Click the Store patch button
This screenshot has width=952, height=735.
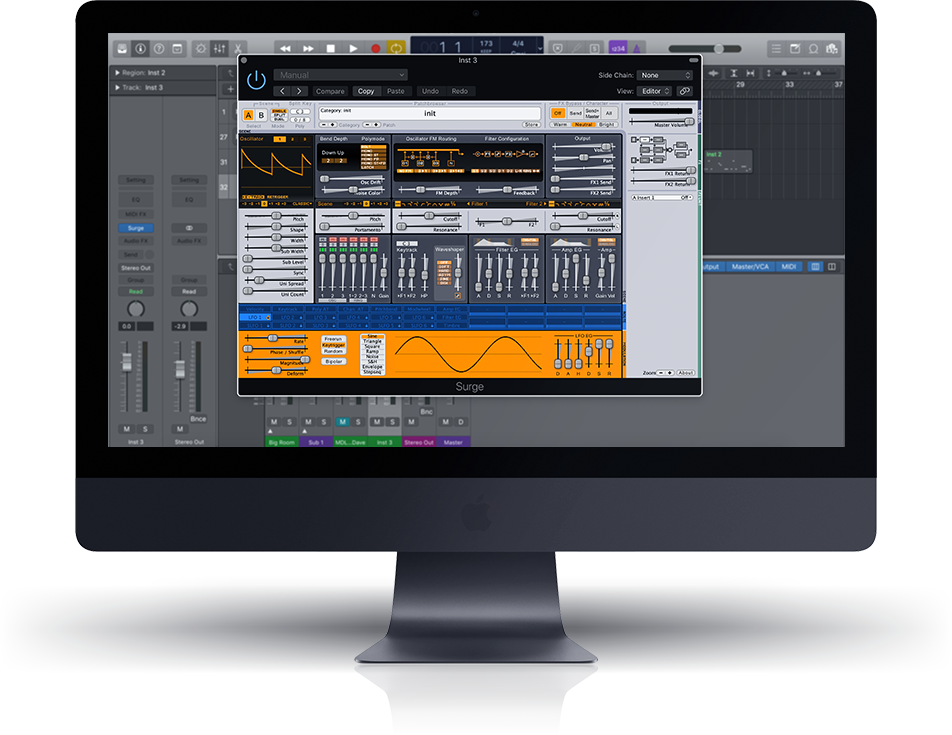click(x=531, y=125)
